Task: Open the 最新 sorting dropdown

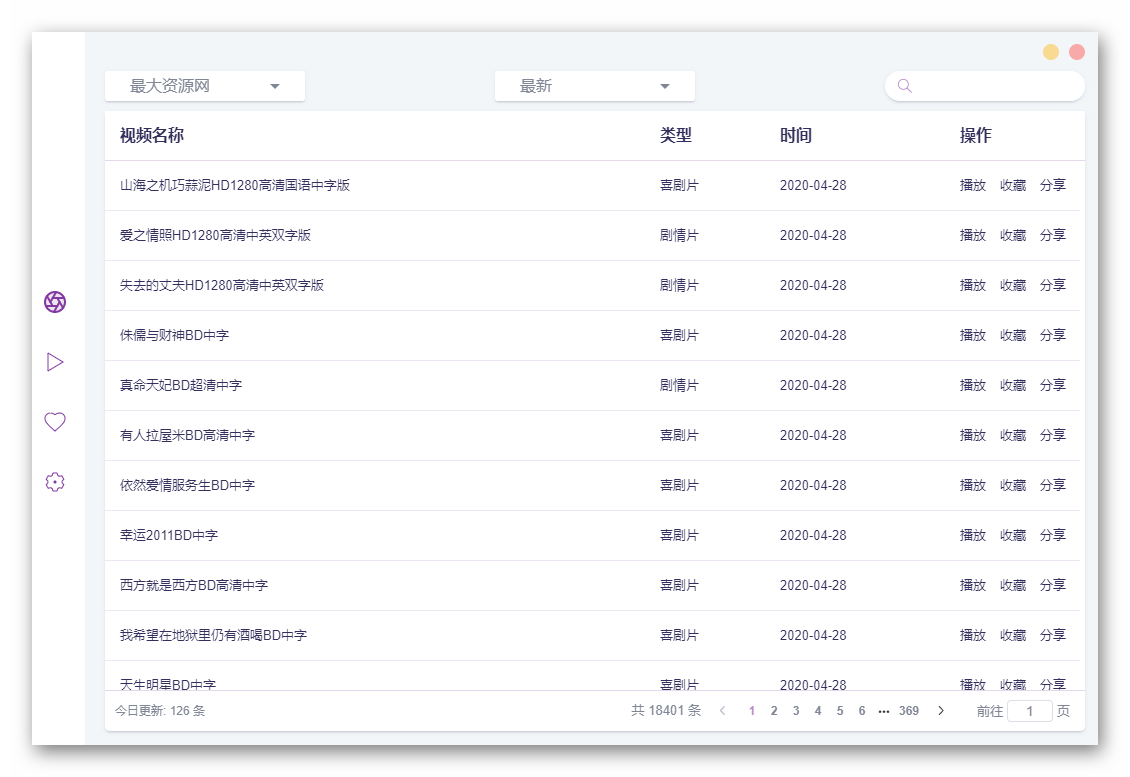Action: pyautogui.click(x=594, y=86)
